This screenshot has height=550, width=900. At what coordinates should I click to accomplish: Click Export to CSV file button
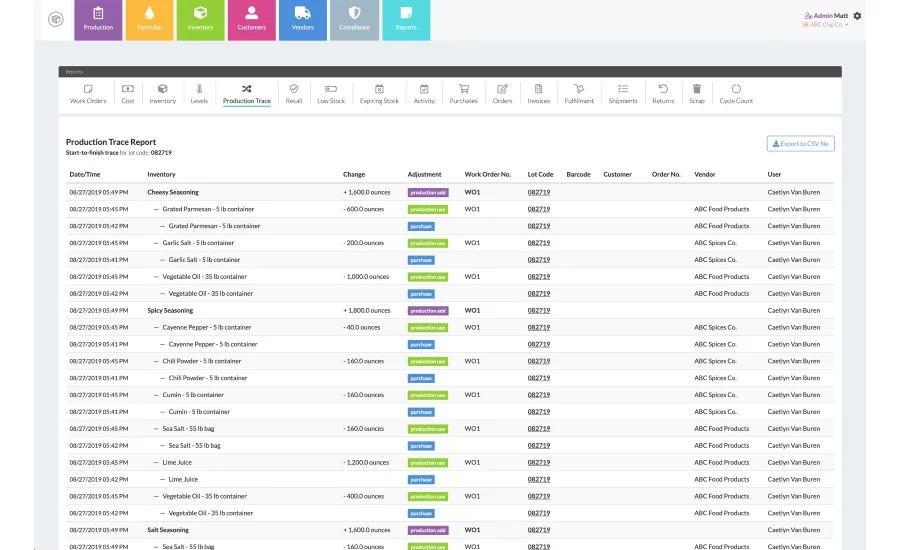800,144
